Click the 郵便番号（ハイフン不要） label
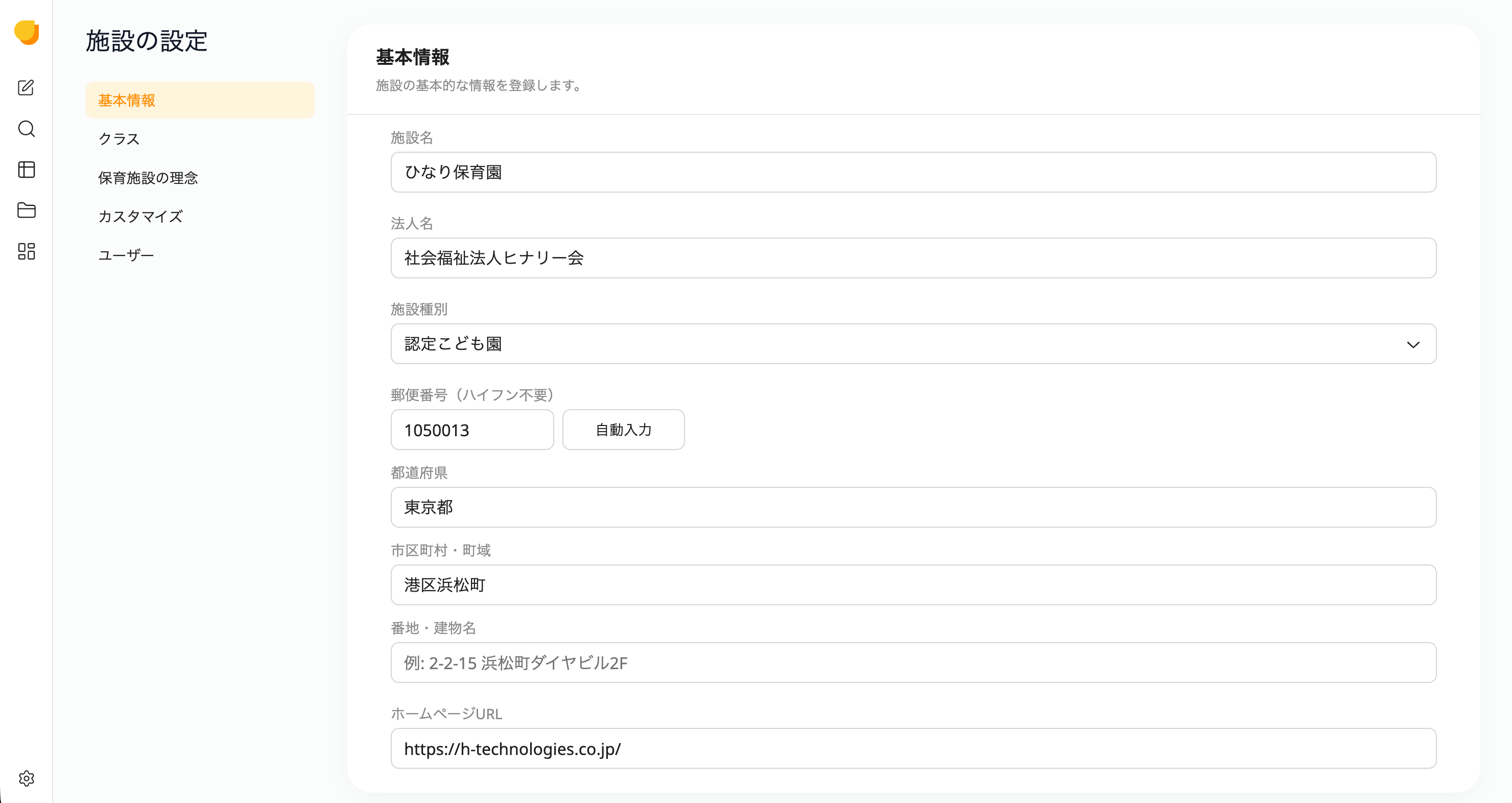1512x803 pixels. [x=472, y=395]
